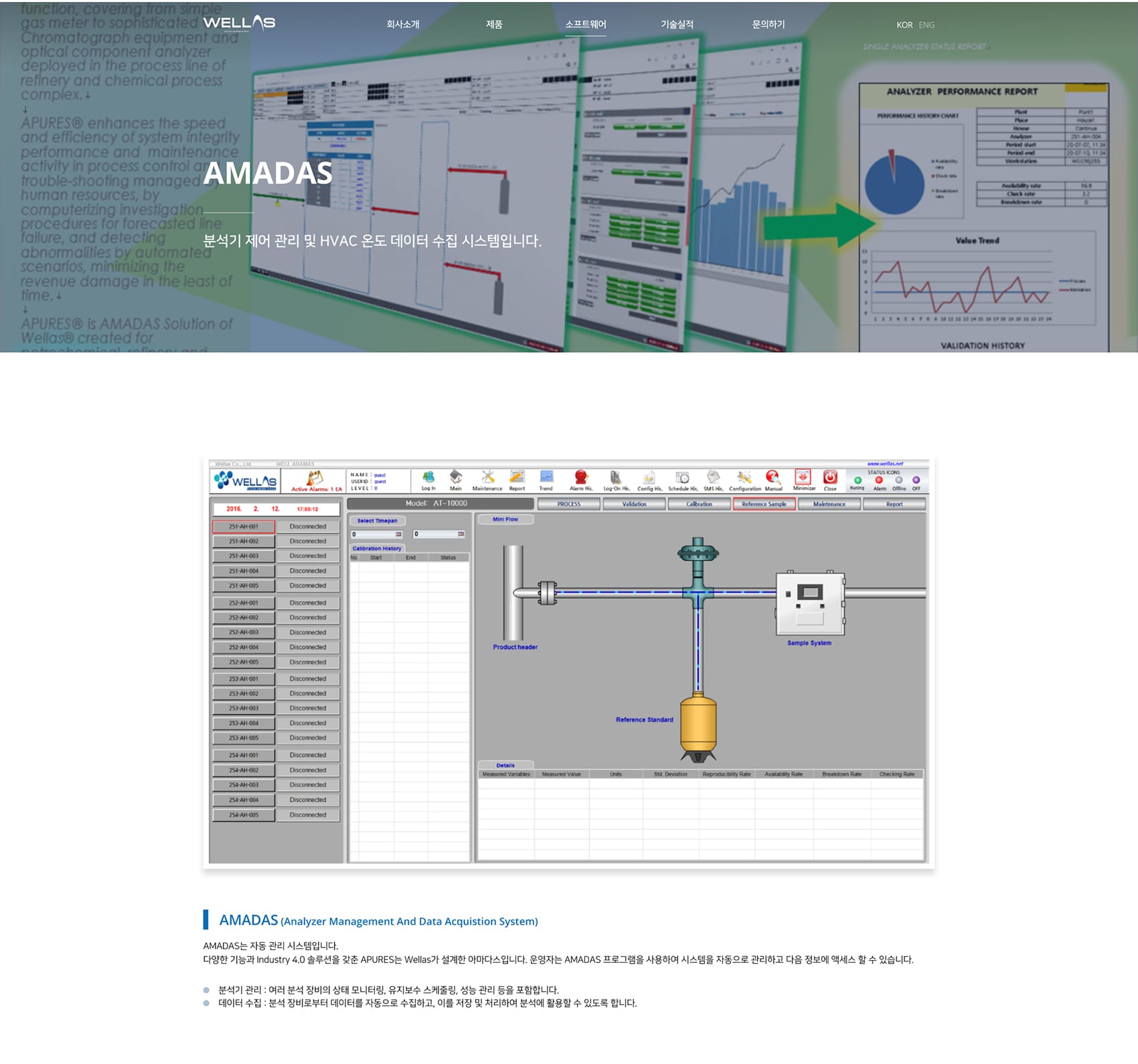Viewport: 1138px width, 1064px height.
Task: Switch site language to KOR
Action: tap(904, 25)
